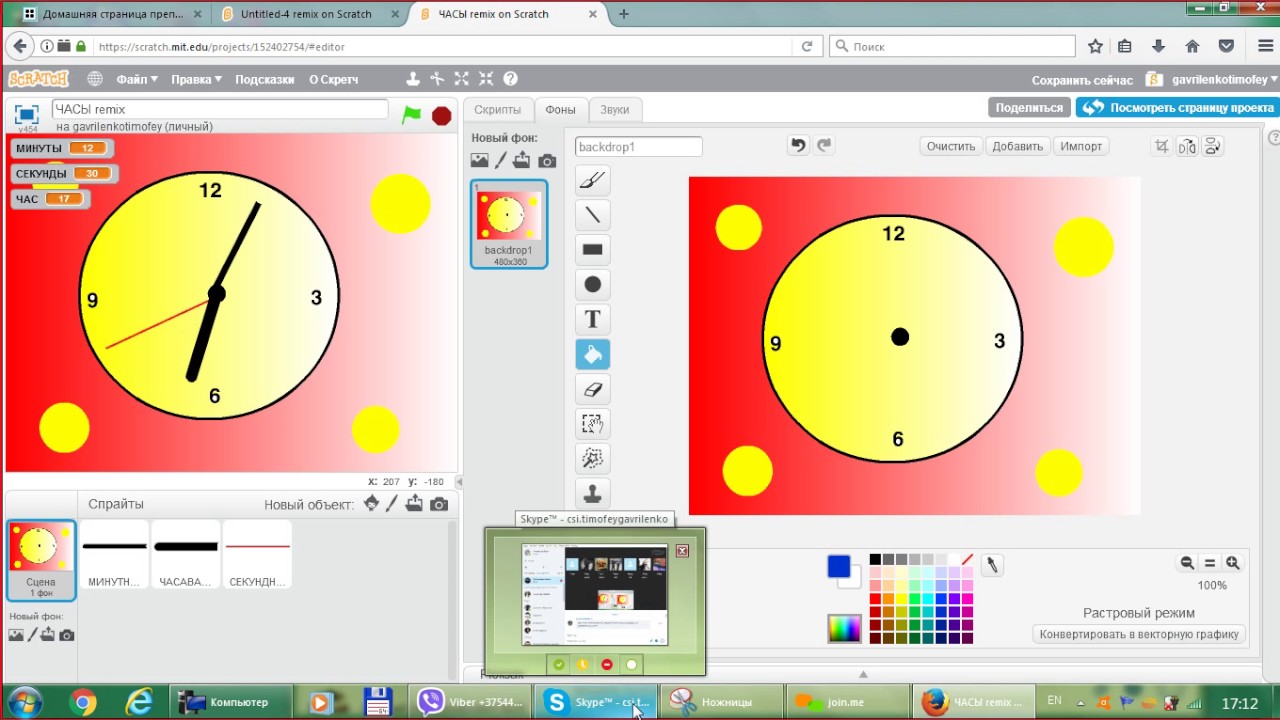The height and width of the screenshot is (720, 1280).
Task: Click the Добавить button
Action: (x=1017, y=146)
